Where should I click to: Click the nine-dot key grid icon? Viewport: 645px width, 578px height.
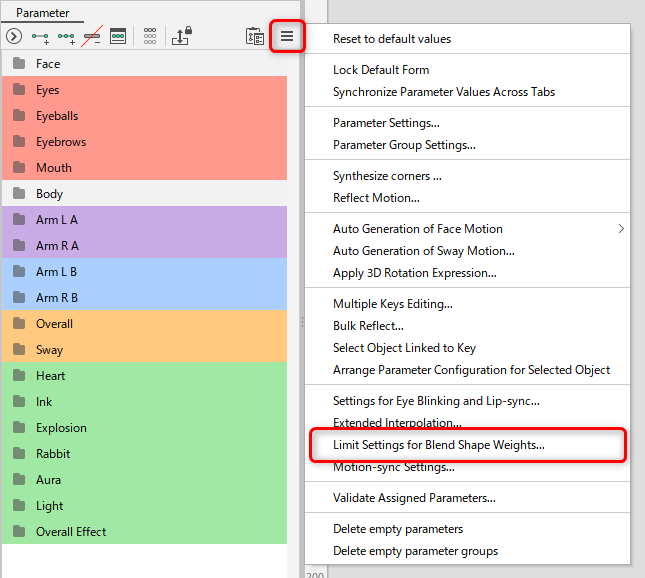(150, 36)
